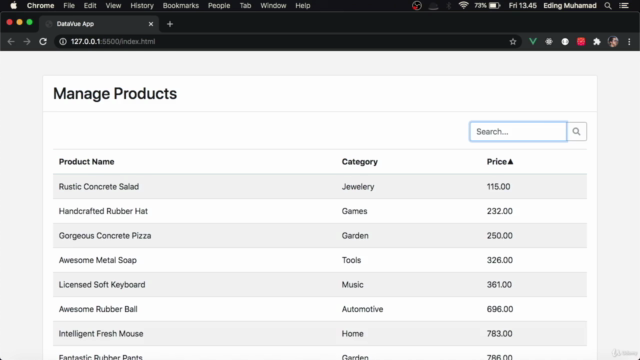The height and width of the screenshot is (360, 640).
Task: Click the Music category cell
Action: click(352, 284)
